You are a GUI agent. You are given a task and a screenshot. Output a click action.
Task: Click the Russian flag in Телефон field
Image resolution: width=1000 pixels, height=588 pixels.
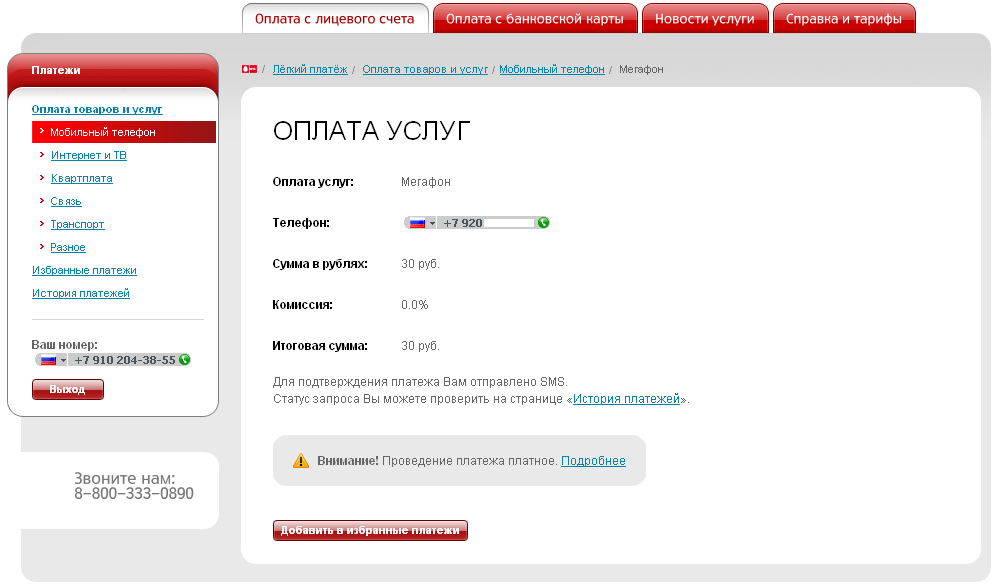tap(417, 223)
